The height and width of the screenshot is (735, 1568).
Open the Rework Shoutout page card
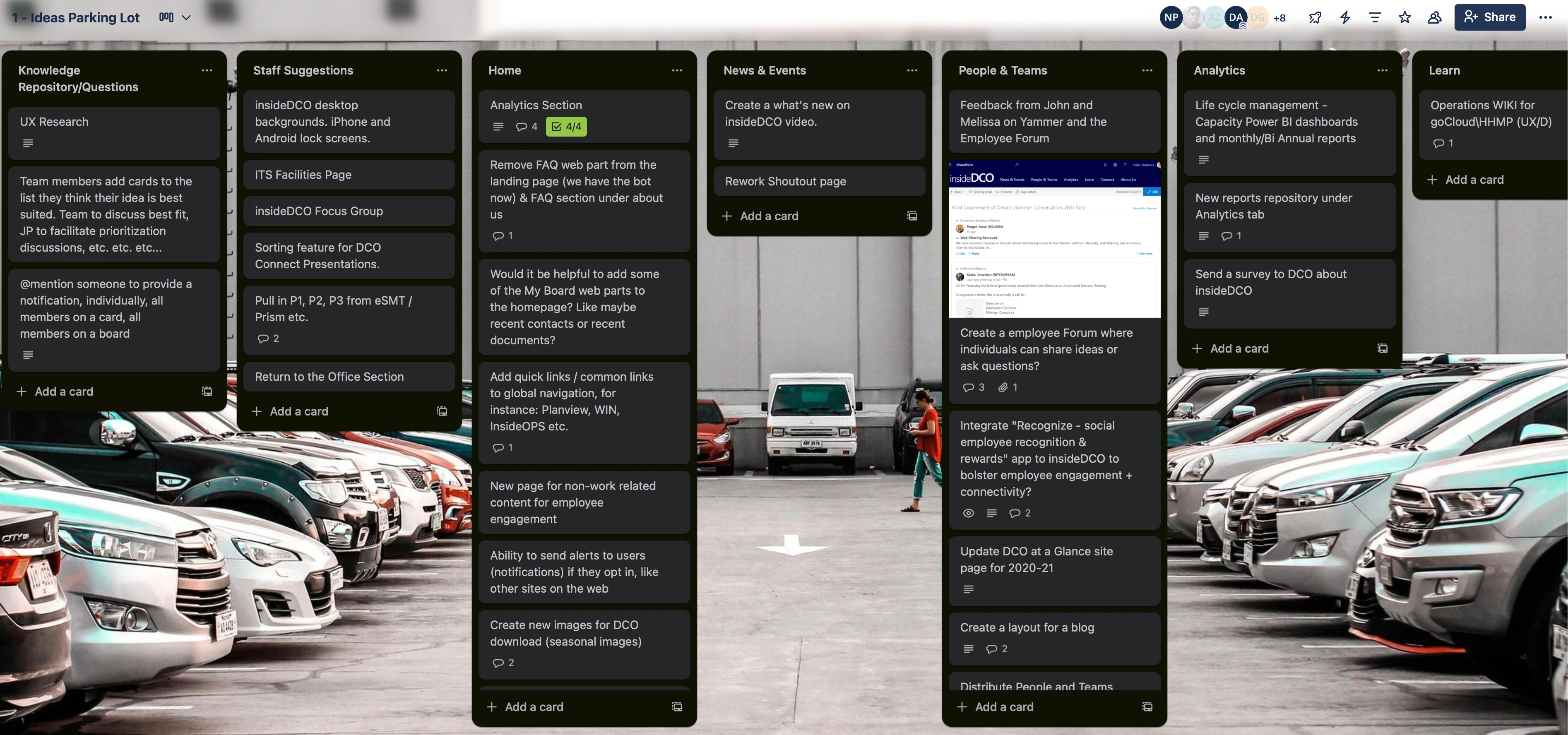pos(819,181)
